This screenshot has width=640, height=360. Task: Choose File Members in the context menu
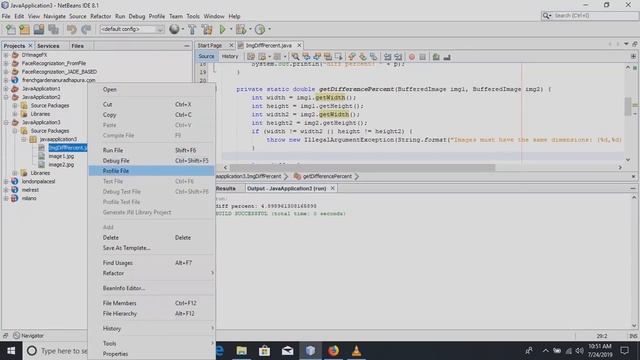tap(151, 303)
